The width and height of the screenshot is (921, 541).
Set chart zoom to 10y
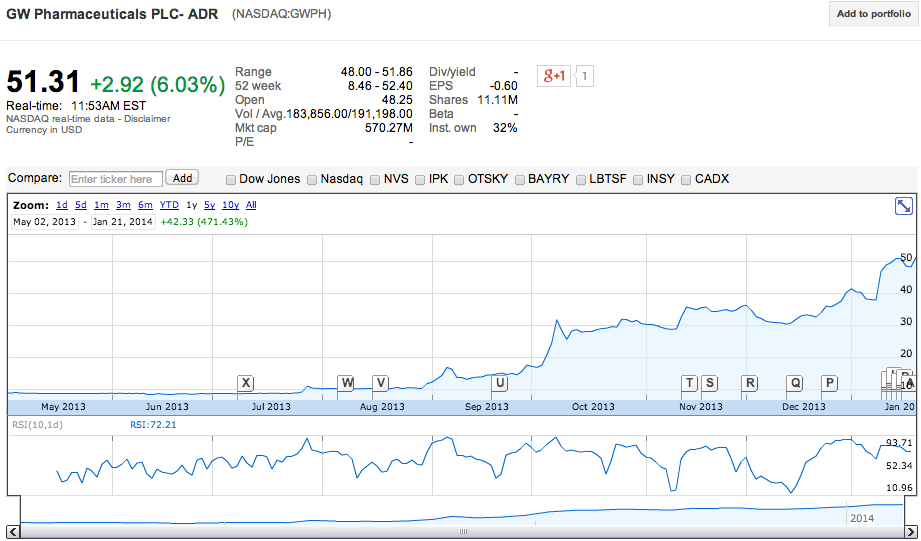click(x=230, y=205)
